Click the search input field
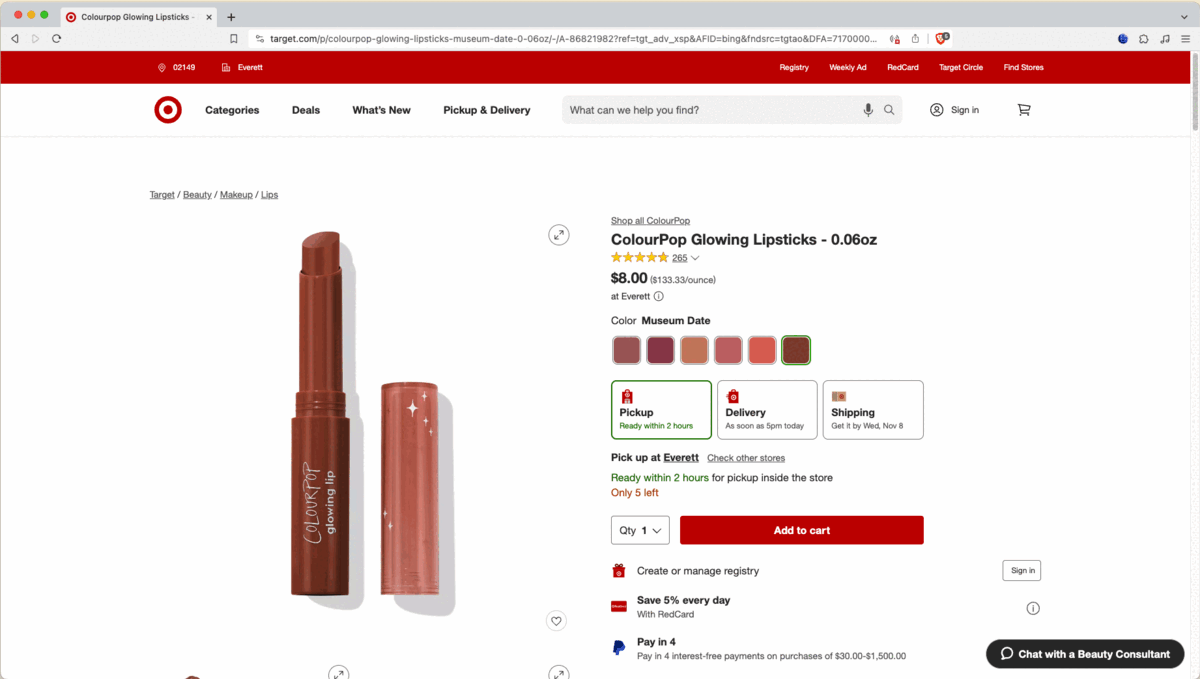The image size is (1200, 679). pyautogui.click(x=710, y=110)
